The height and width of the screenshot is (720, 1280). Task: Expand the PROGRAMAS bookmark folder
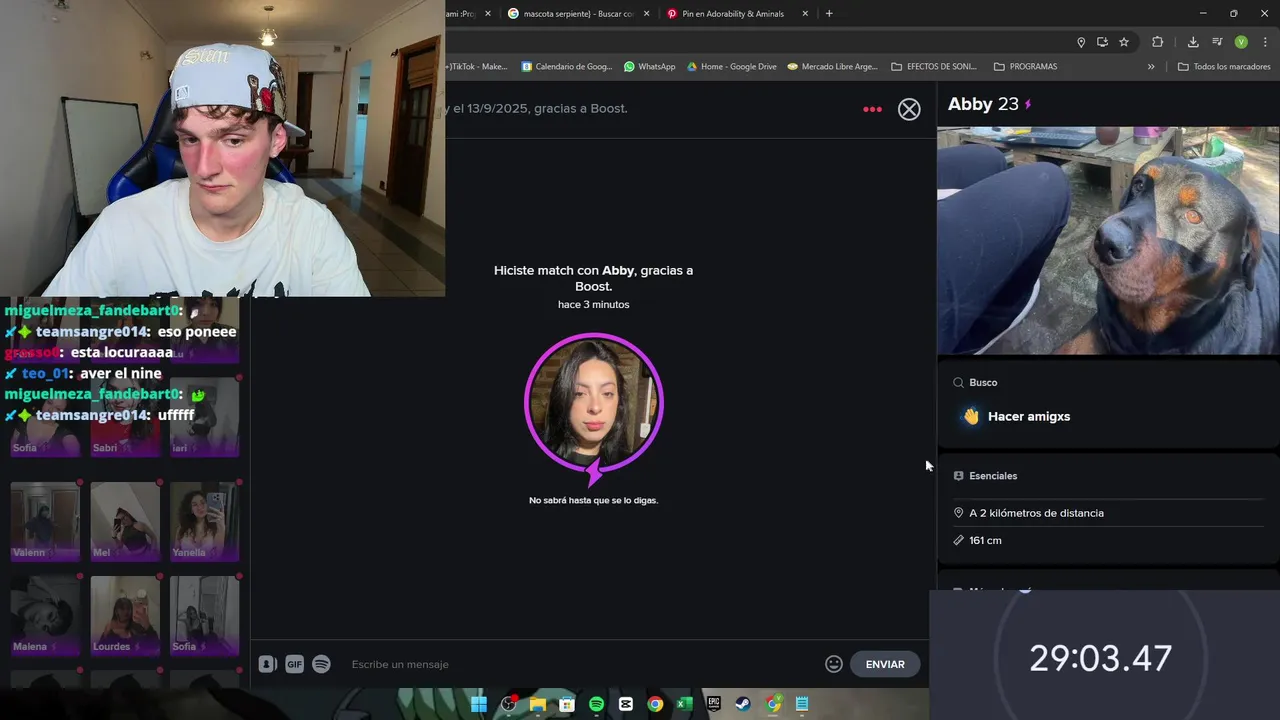click(x=1025, y=67)
